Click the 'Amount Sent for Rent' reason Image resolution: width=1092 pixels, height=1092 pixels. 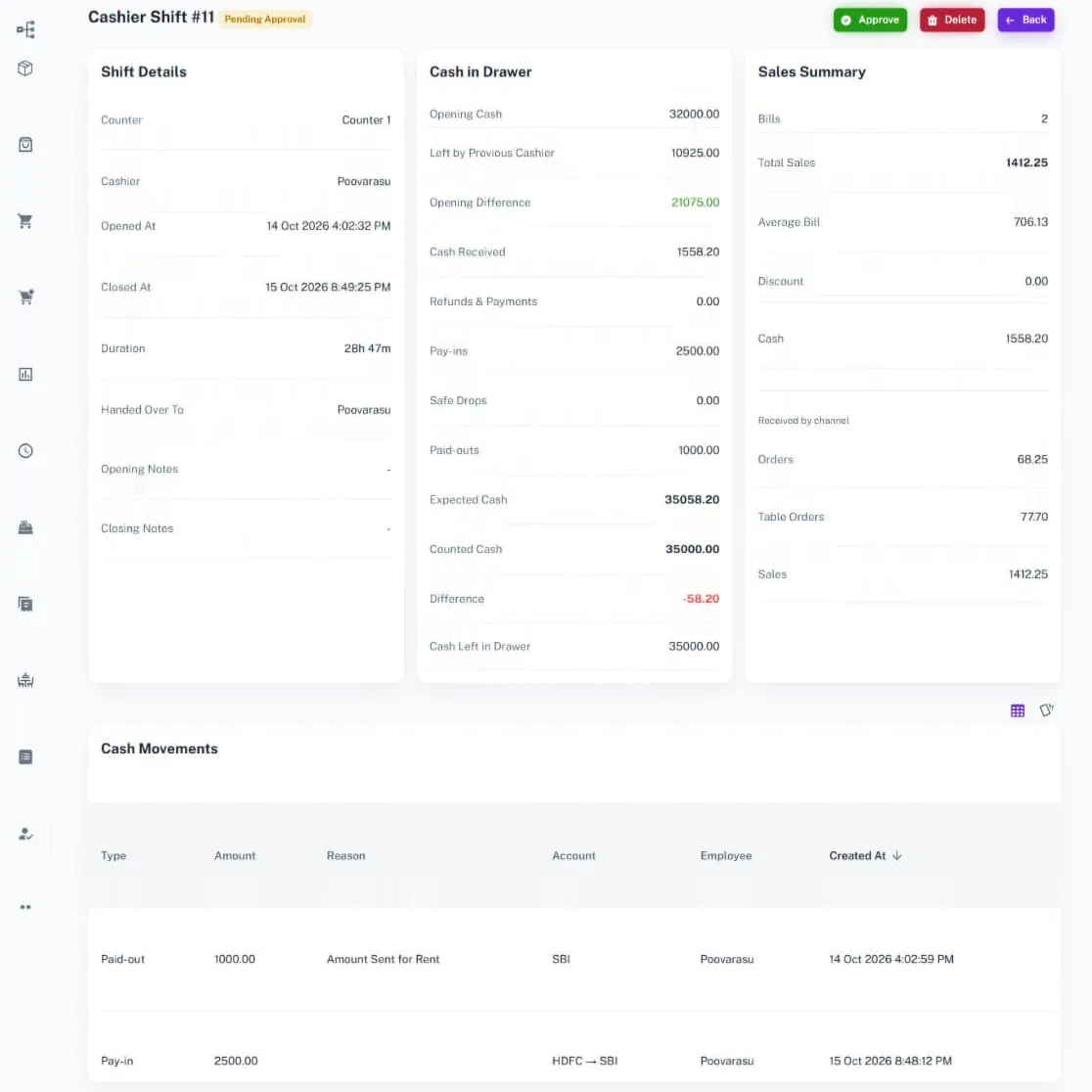pyautogui.click(x=383, y=959)
